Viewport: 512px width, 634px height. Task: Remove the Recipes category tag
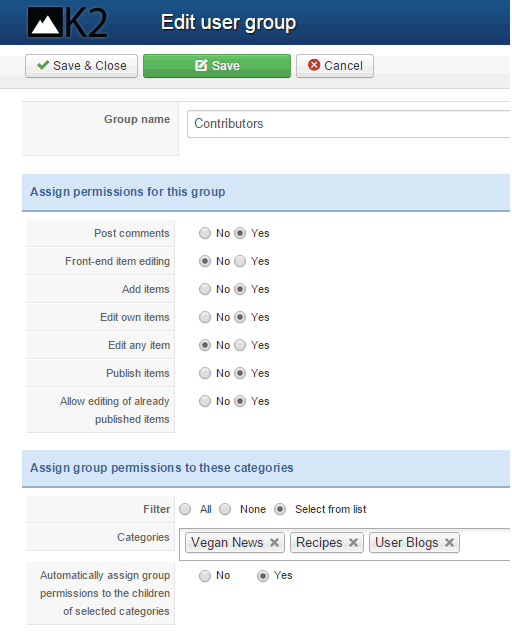pos(353,543)
